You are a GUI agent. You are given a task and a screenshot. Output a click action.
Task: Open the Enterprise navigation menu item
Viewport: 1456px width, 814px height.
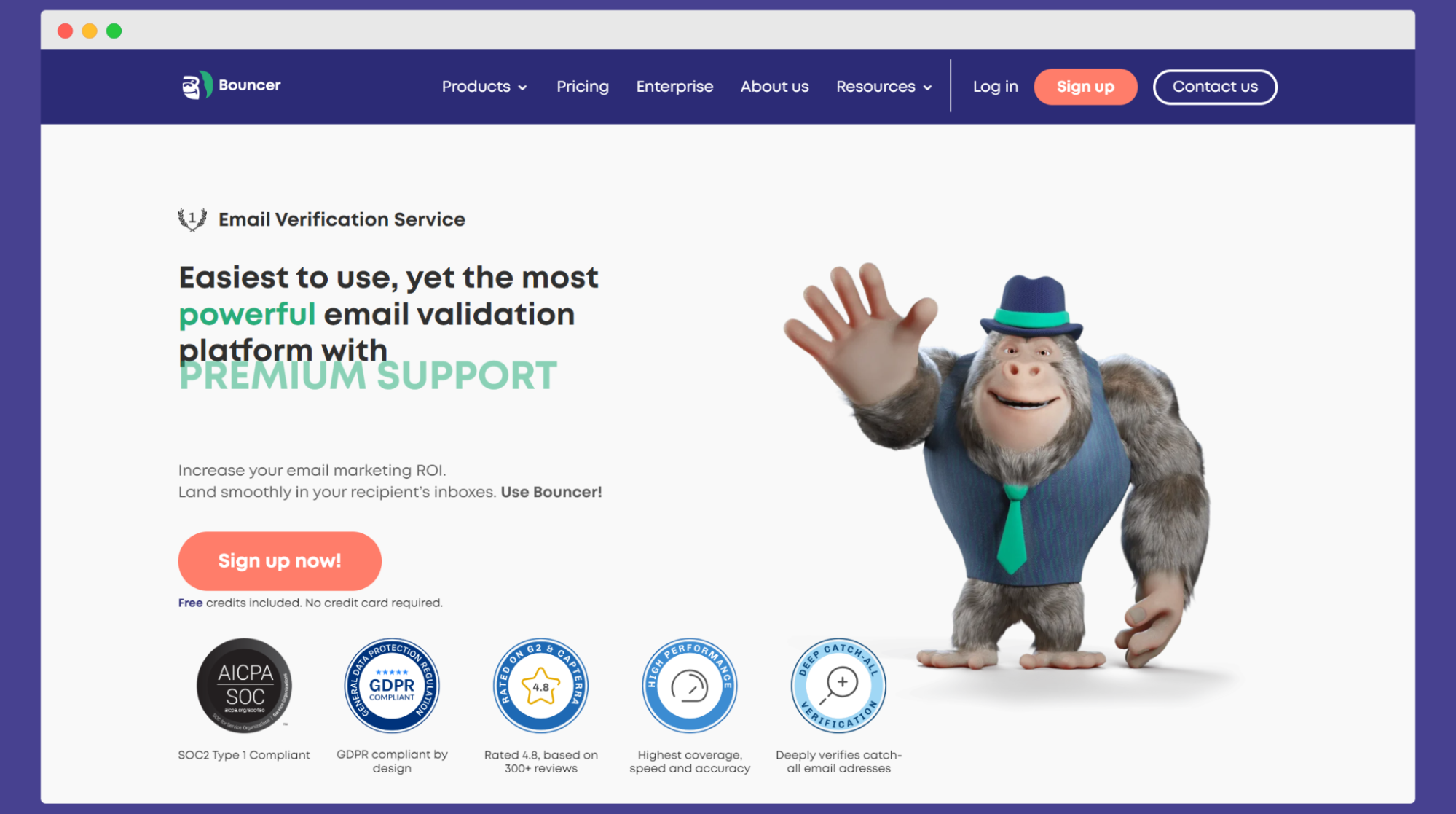pos(675,86)
